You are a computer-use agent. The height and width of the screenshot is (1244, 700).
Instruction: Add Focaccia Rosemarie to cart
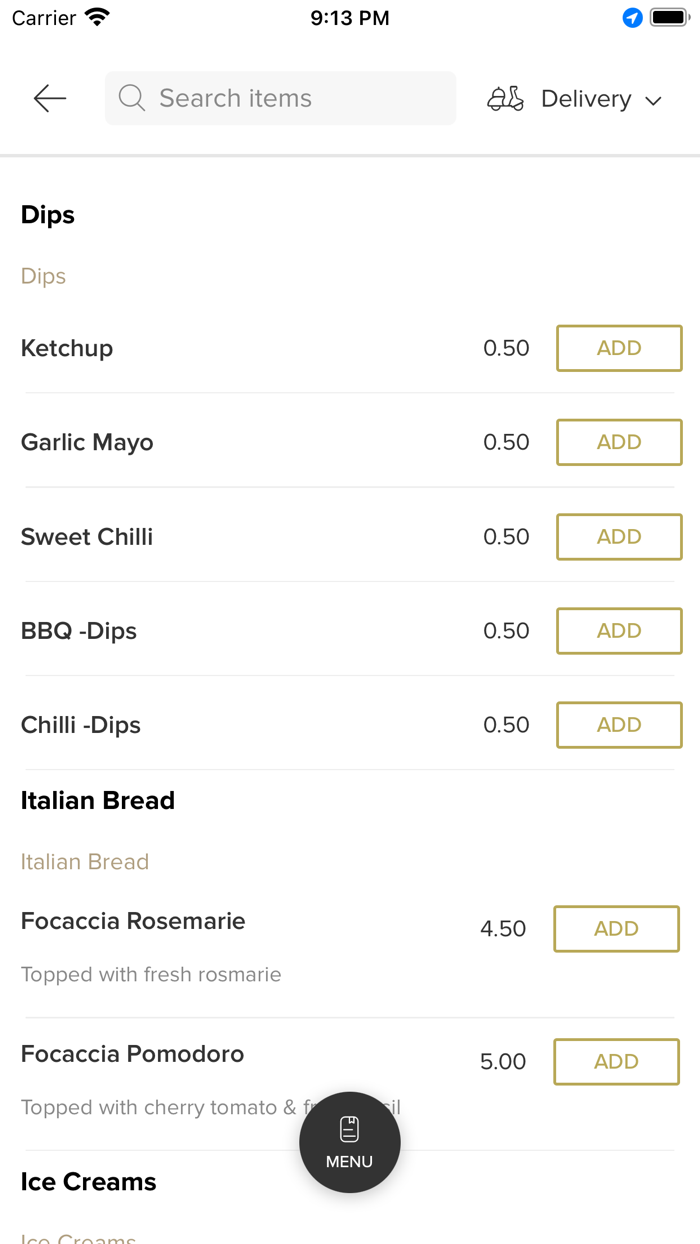click(616, 929)
